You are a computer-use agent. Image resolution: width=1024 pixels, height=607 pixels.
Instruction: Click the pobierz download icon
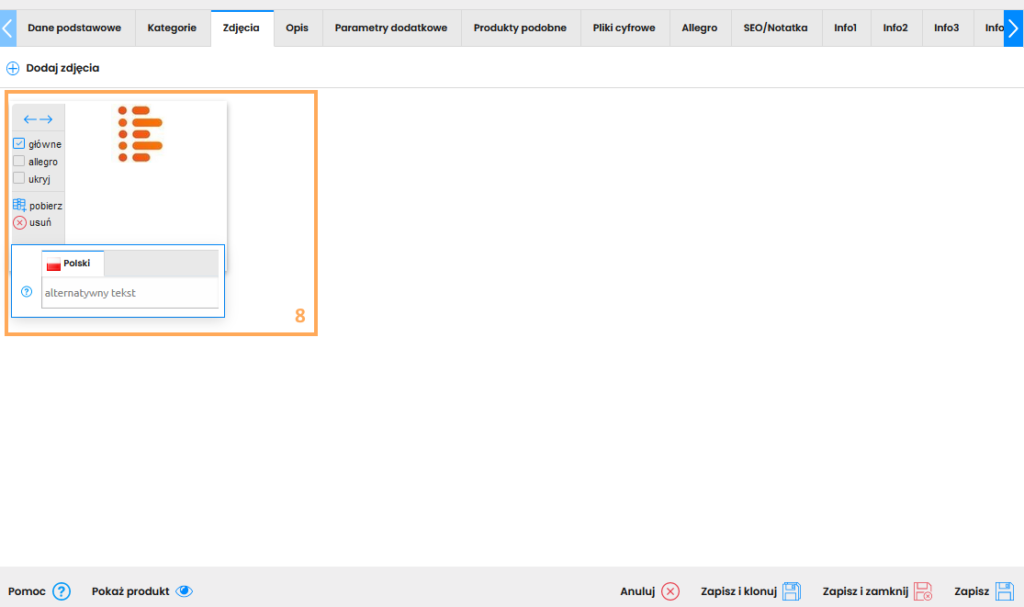[19, 205]
